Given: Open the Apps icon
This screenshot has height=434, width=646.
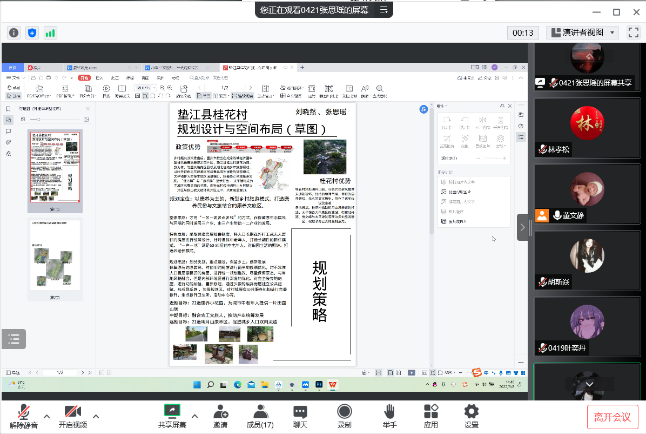Looking at the screenshot, I should [x=430, y=414].
